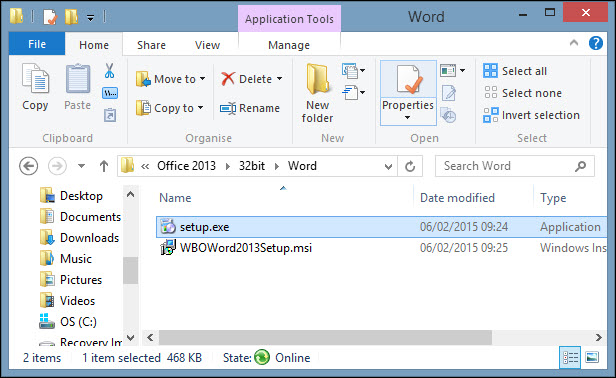Viewport: 616px width, 378px height.
Task: Click the Cut scissors icon
Action: coord(110,71)
